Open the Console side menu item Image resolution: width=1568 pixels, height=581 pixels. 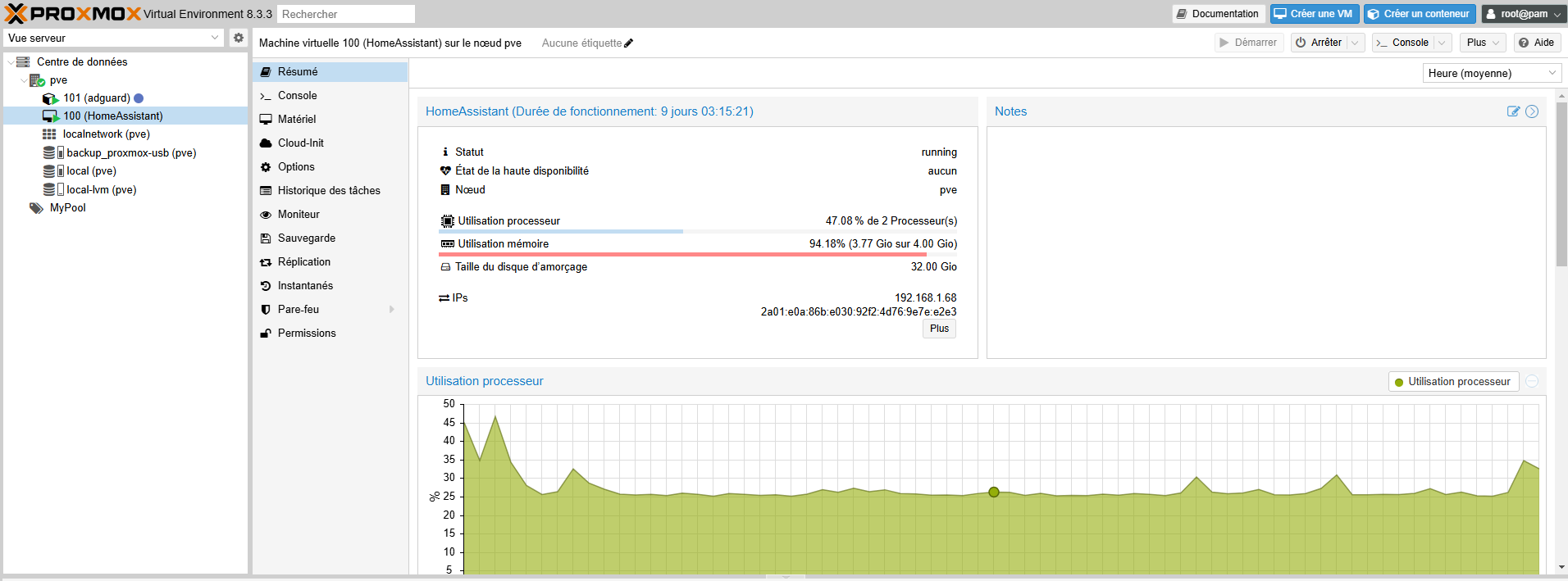click(x=330, y=96)
